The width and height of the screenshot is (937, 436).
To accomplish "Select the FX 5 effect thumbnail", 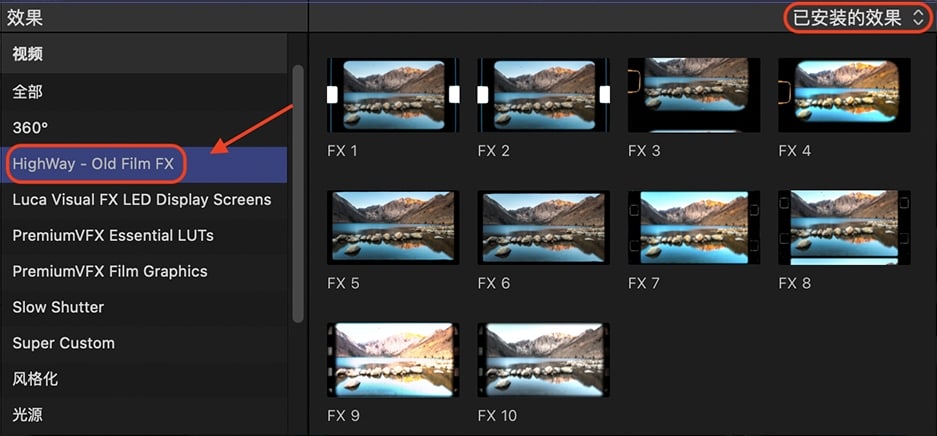I will 393,228.
